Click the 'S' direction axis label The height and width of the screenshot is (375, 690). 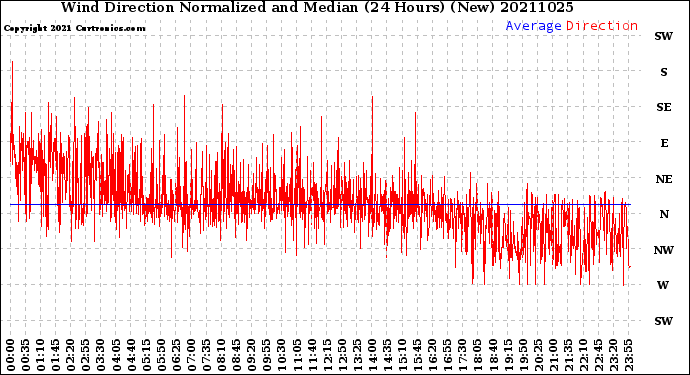664,72
